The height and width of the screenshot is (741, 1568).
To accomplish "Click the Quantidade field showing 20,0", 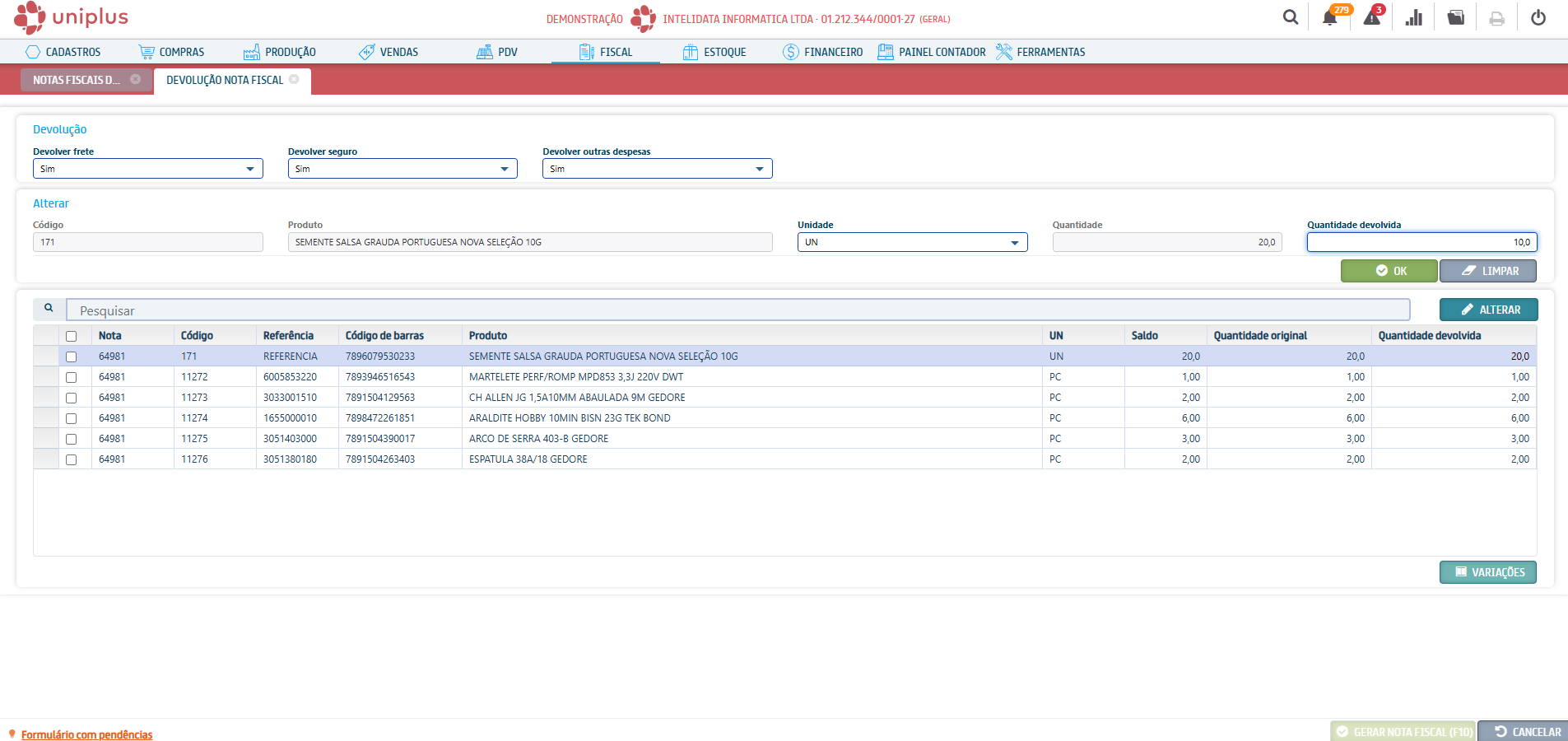I will click(1167, 242).
